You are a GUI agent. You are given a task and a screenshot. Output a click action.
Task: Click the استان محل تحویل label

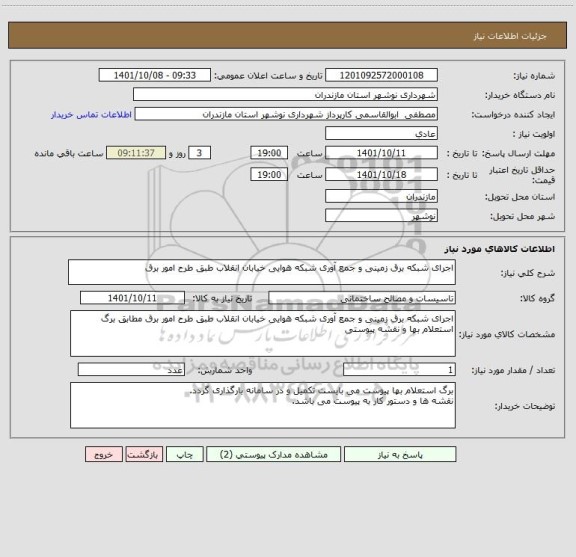click(520, 197)
